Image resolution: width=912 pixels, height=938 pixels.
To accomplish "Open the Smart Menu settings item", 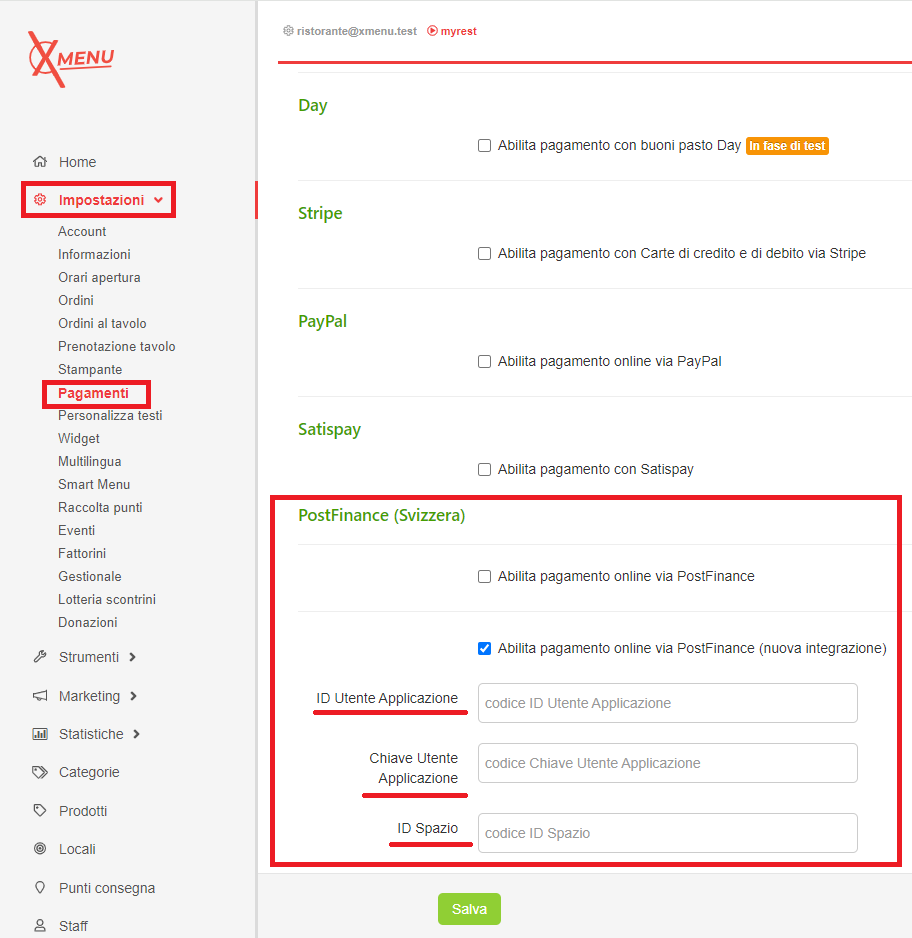I will 94,484.
